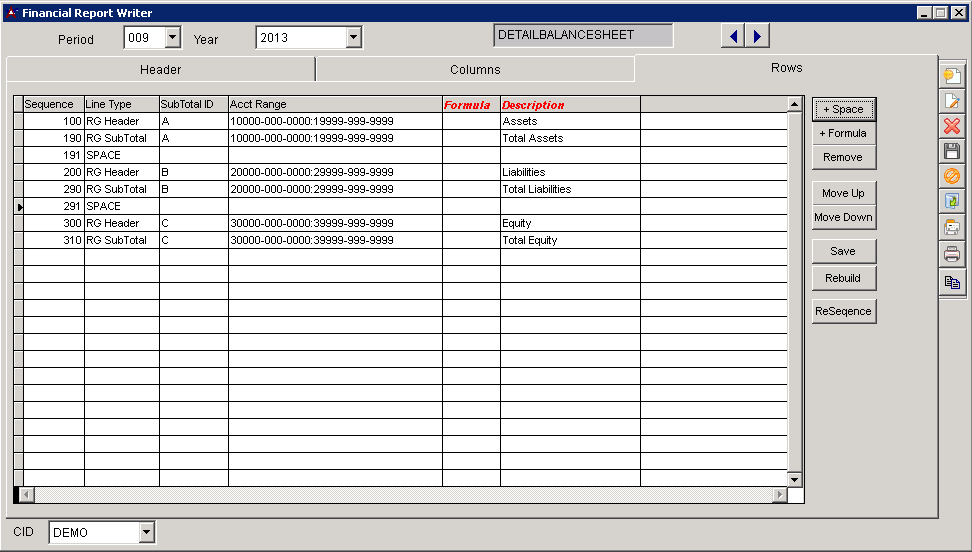Click the new report icon in side toolbar
This screenshot has height=552, width=972.
(x=952, y=75)
